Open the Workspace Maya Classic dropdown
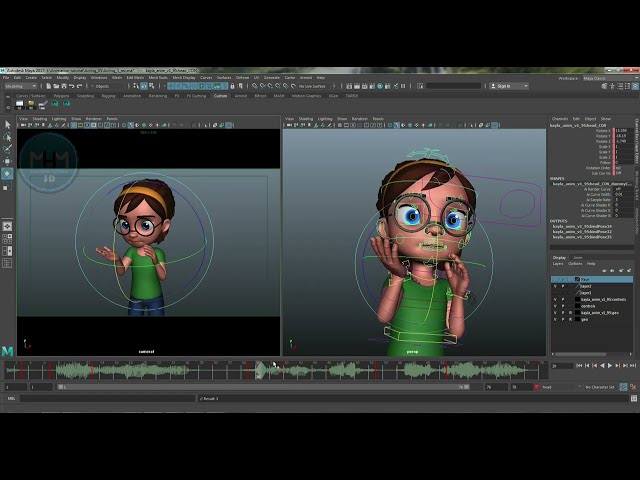 pos(610,78)
